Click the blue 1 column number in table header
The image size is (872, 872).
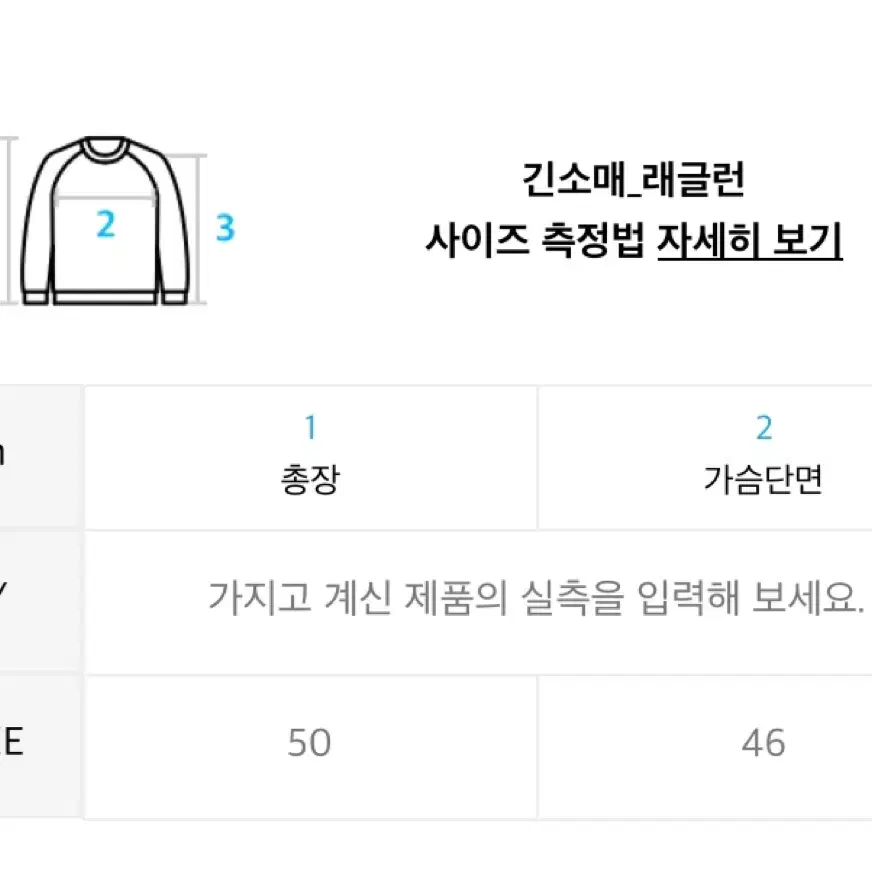point(310,427)
